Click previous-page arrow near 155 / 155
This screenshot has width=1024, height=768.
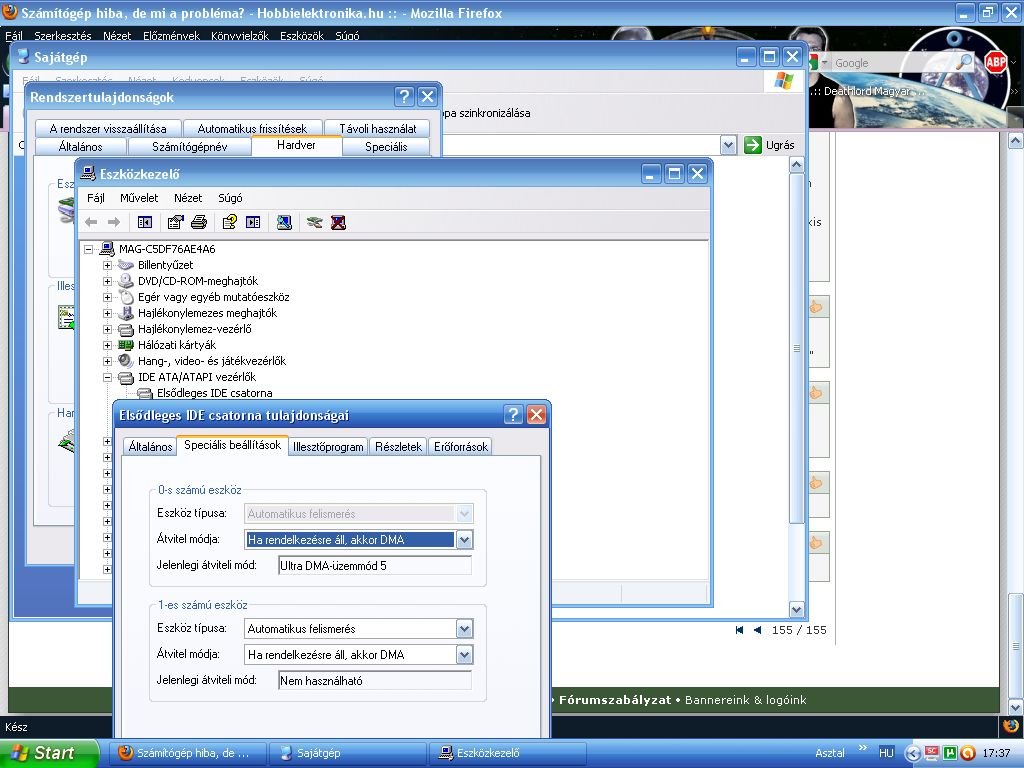(758, 630)
